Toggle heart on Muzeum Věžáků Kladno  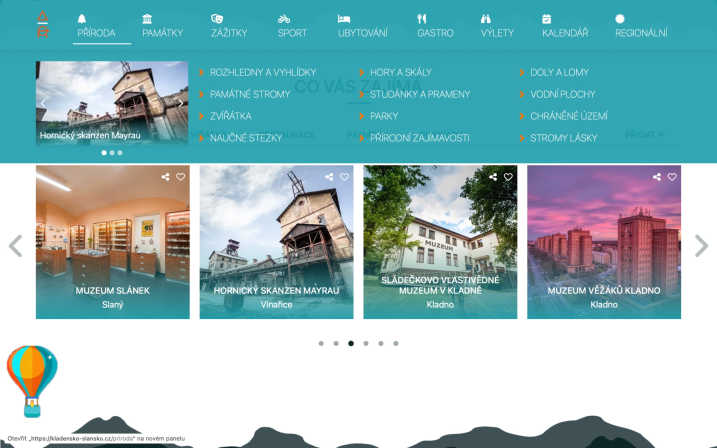(672, 177)
